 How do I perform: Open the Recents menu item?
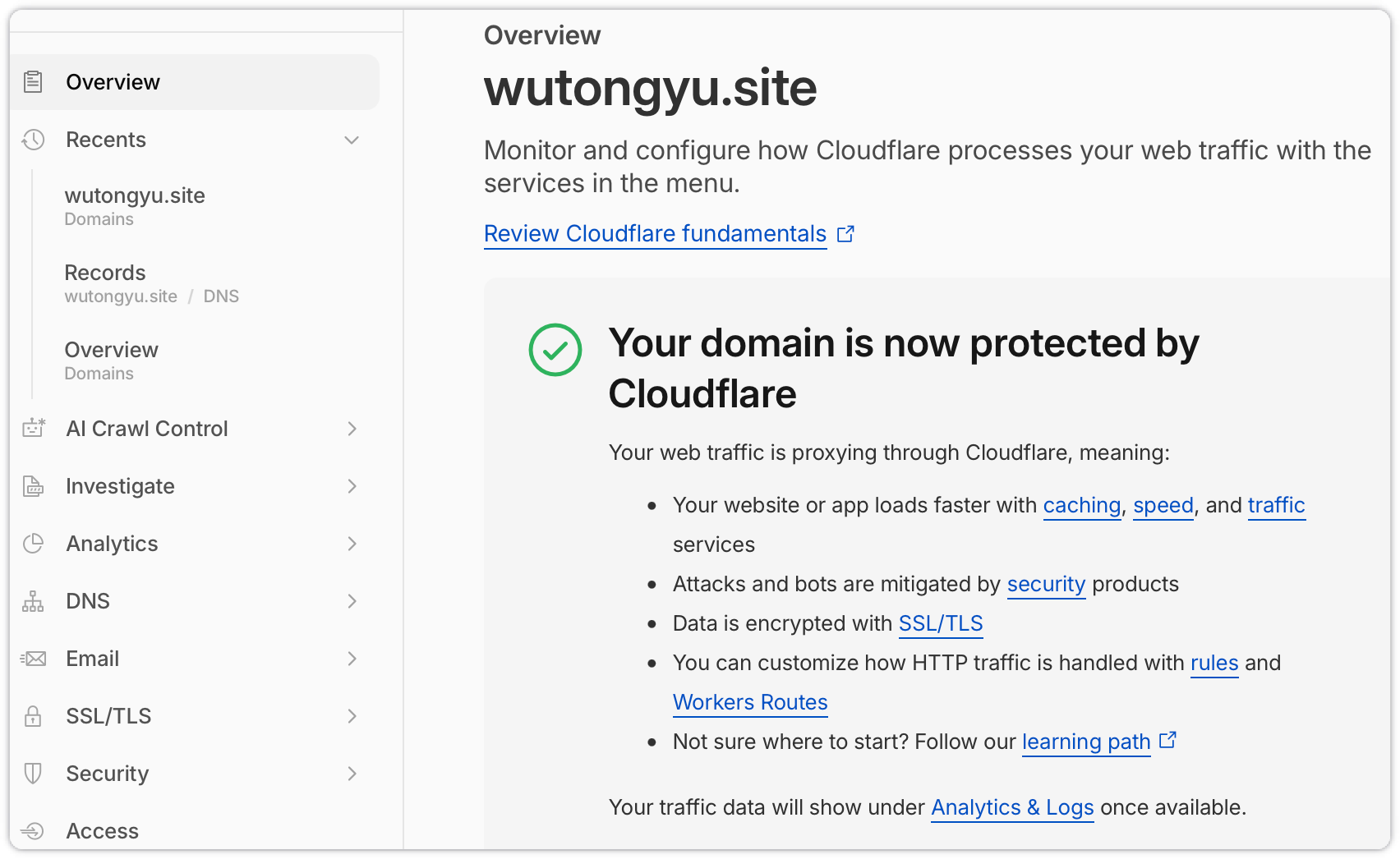point(195,140)
